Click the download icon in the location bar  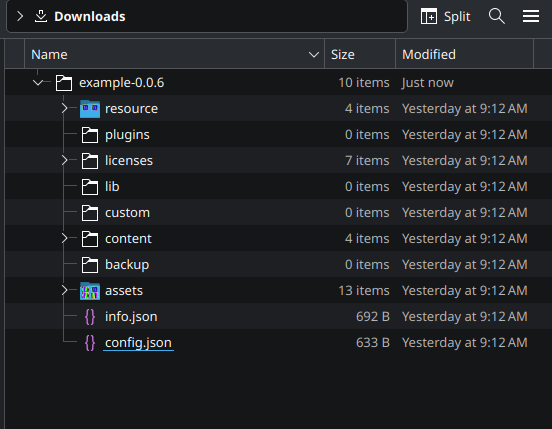pos(41,16)
